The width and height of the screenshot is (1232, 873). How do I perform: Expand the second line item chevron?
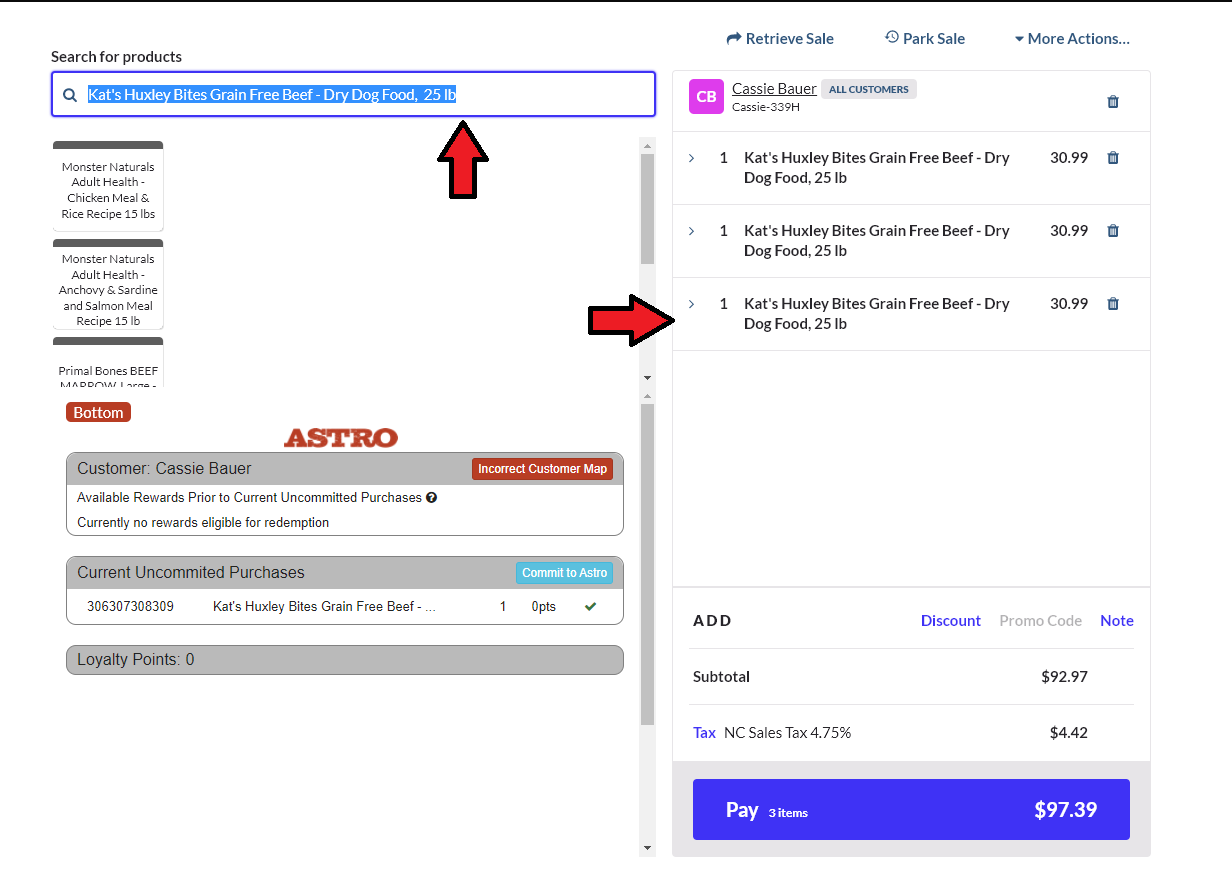coord(691,231)
